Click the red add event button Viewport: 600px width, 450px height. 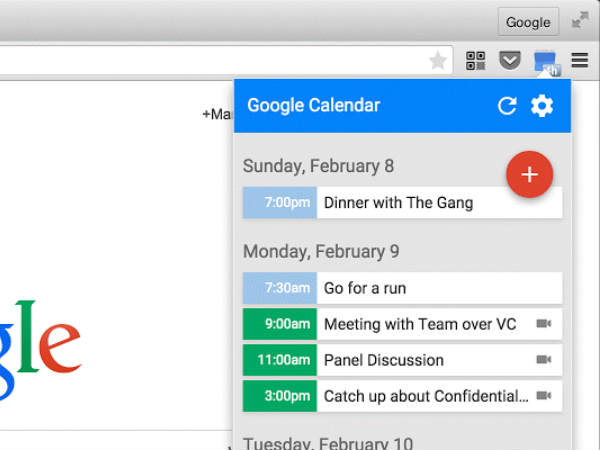click(529, 175)
